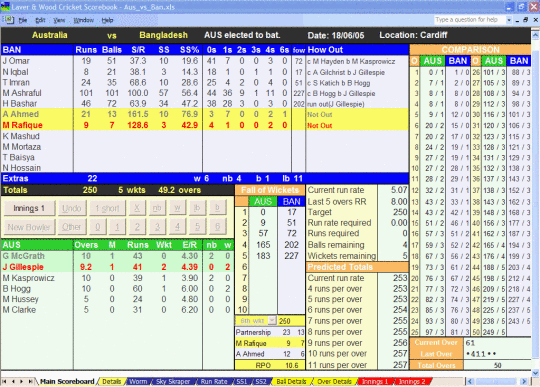
Task: Click the nb (no ball) button
Action: [157, 208]
